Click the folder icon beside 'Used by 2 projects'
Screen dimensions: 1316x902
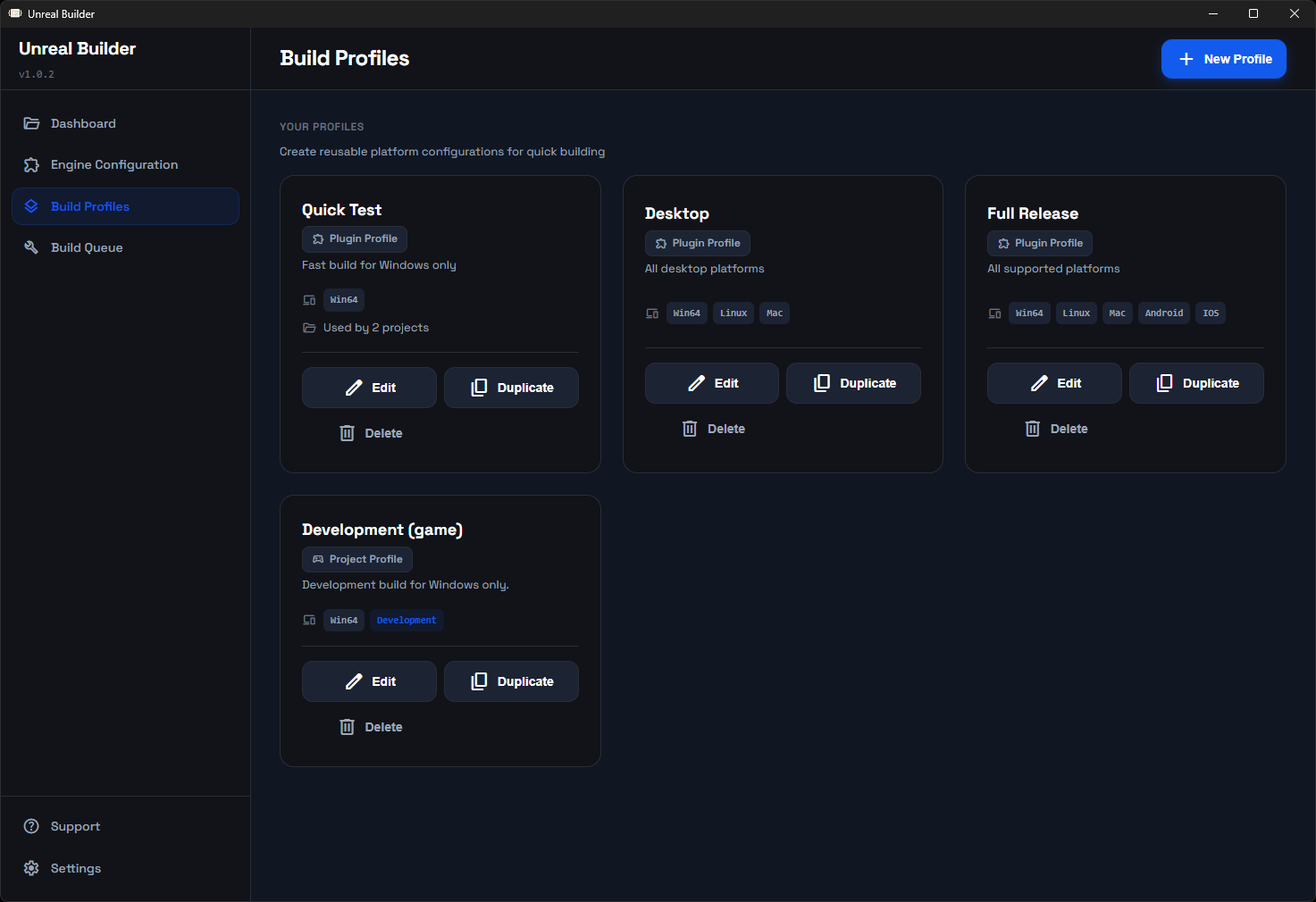pyautogui.click(x=309, y=328)
